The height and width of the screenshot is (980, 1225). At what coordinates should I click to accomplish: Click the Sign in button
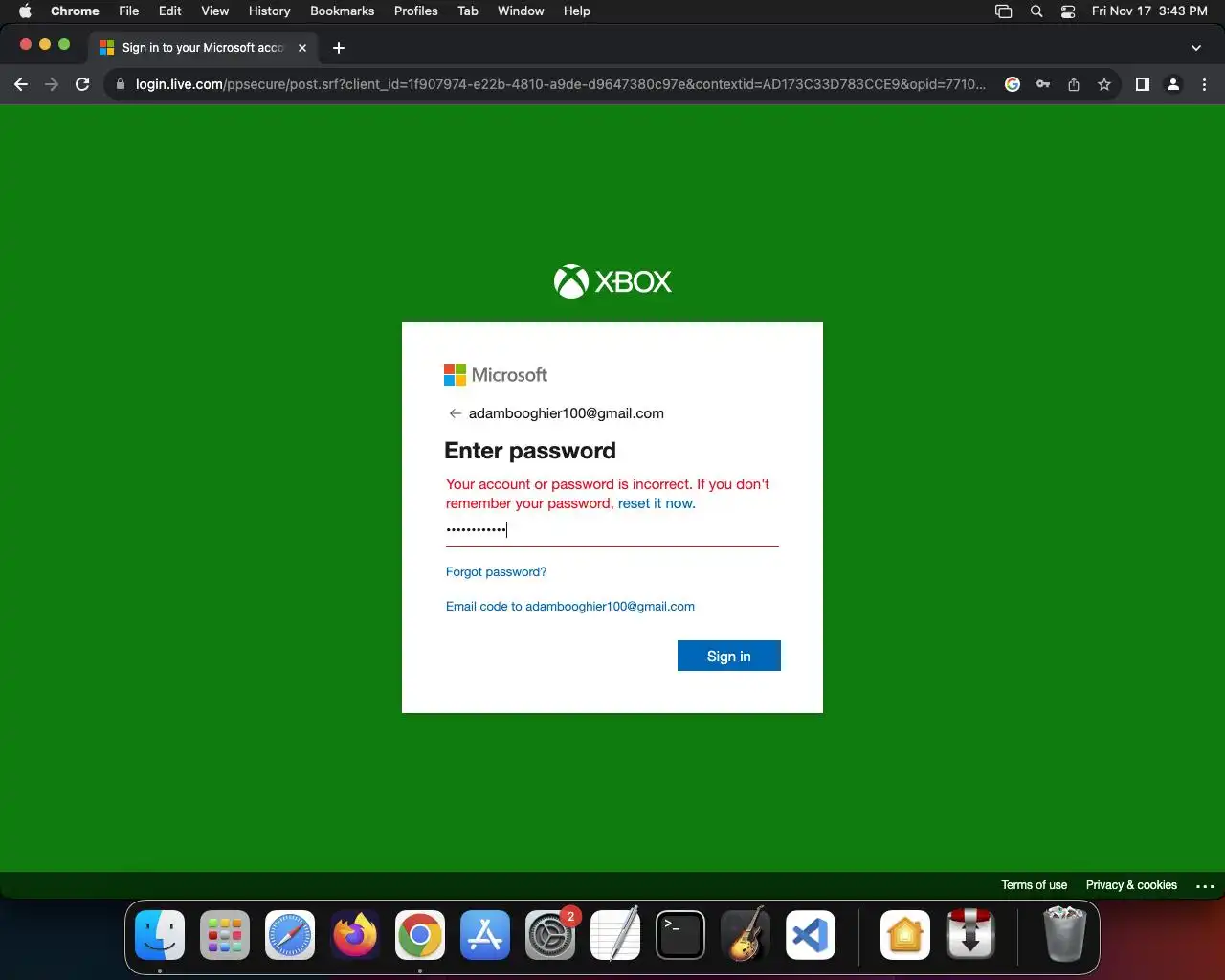[729, 656]
